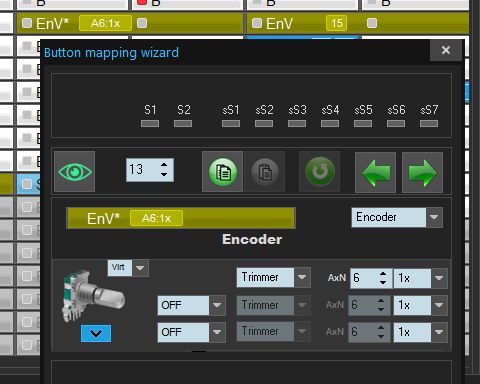Screen dimensions: 480x384
Task: Go to next button with right arrow
Action: 422,172
